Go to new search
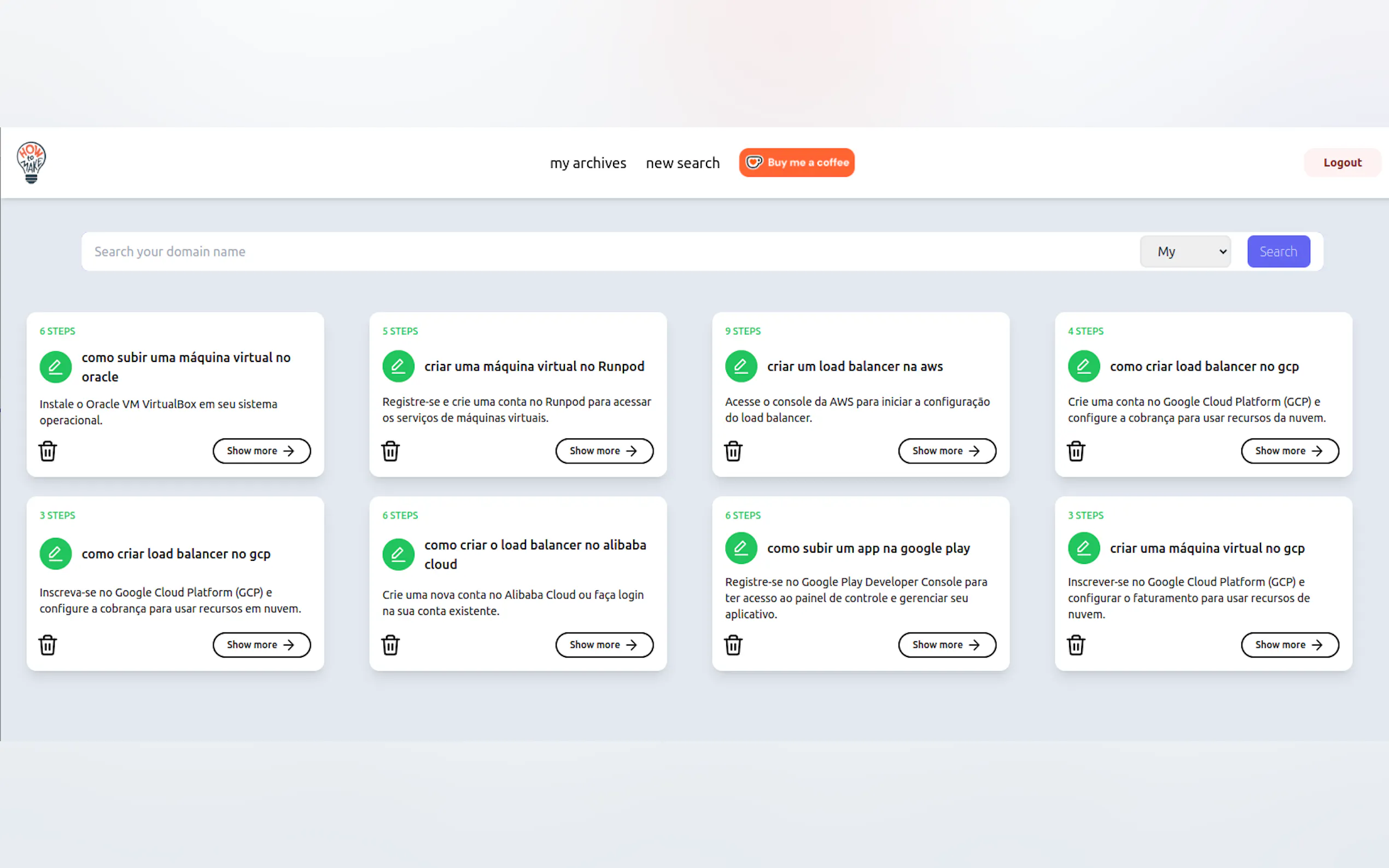 (682, 163)
